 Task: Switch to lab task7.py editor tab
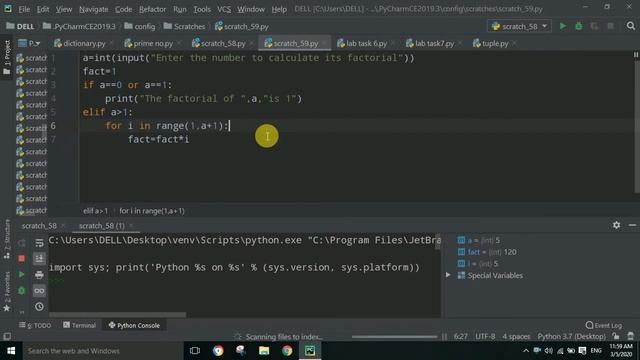click(434, 43)
